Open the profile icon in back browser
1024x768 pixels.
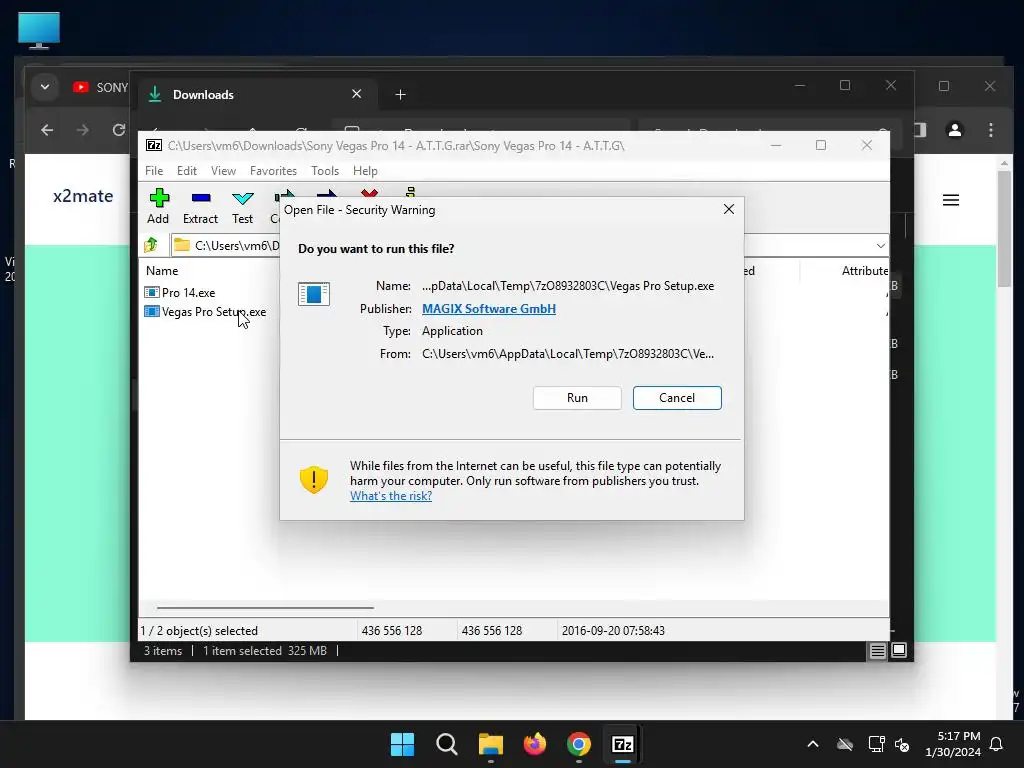[x=955, y=130]
